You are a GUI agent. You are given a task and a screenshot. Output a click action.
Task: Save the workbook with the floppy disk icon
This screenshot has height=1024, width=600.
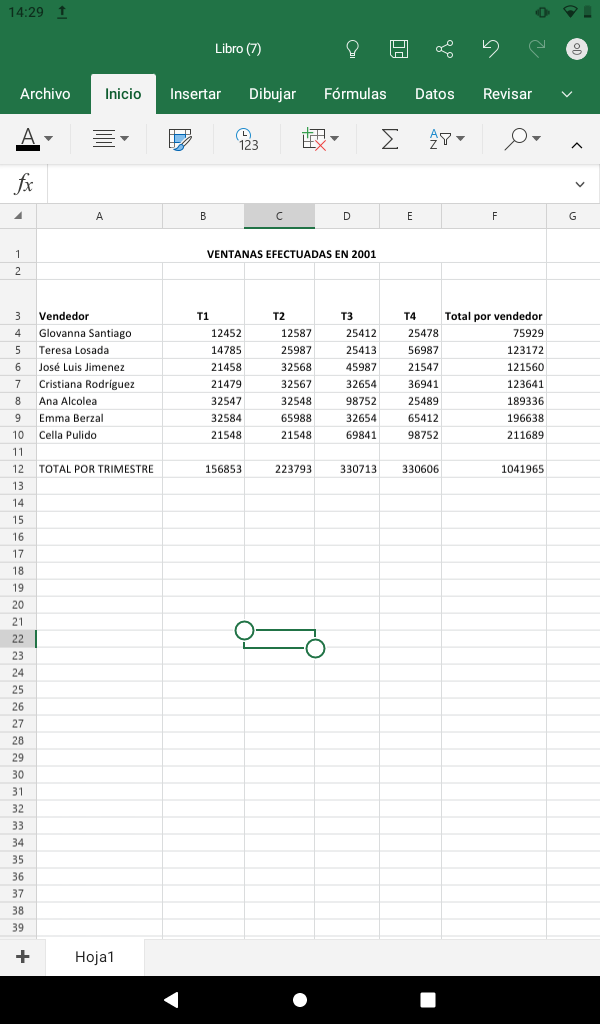click(399, 49)
